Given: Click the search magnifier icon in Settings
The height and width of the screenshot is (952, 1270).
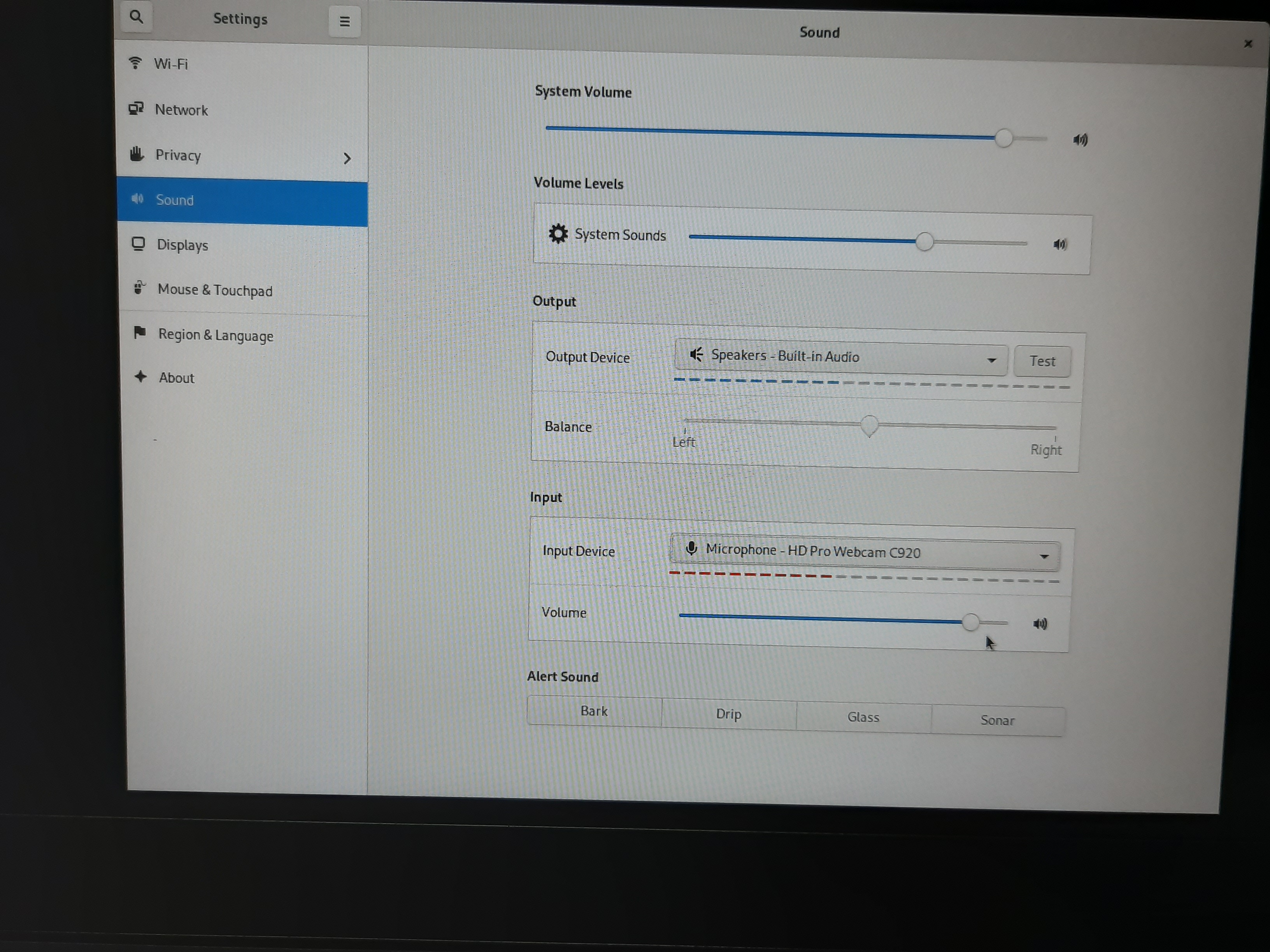Looking at the screenshot, I should click(x=137, y=17).
